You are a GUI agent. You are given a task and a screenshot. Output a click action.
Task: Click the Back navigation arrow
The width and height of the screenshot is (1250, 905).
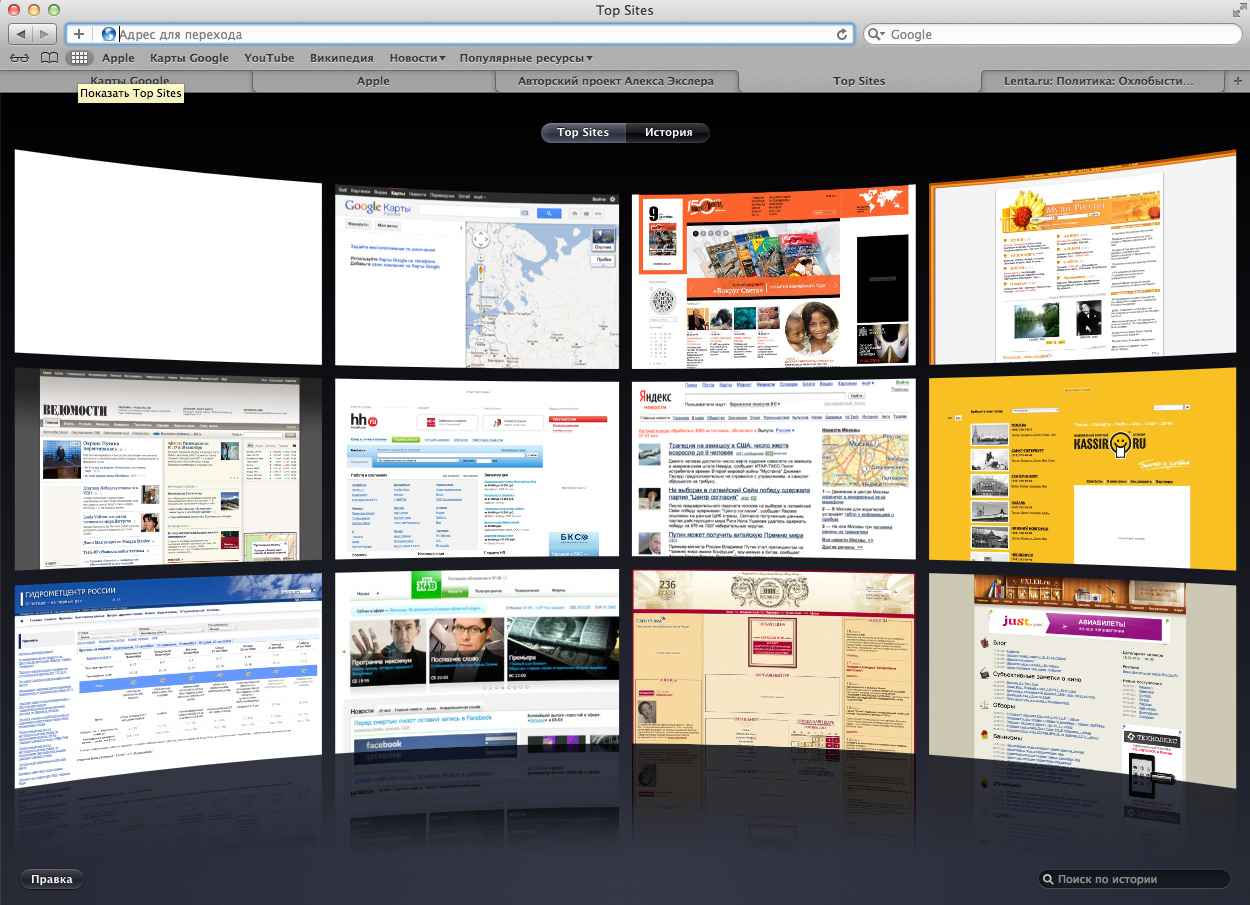pyautogui.click(x=20, y=34)
